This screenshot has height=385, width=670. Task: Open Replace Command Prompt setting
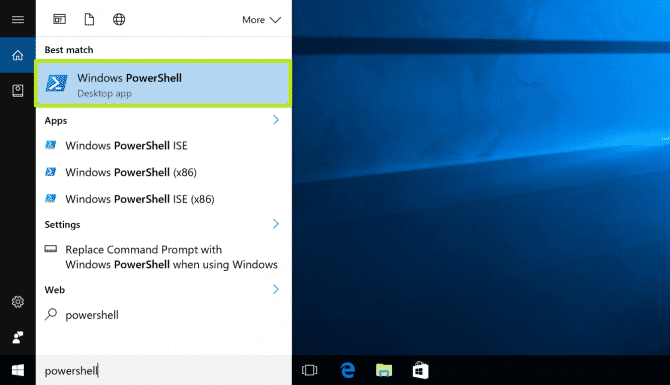pyautogui.click(x=163, y=257)
